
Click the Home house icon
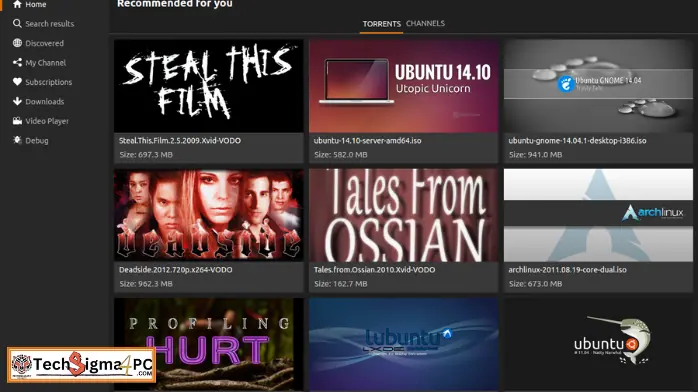tap(17, 4)
